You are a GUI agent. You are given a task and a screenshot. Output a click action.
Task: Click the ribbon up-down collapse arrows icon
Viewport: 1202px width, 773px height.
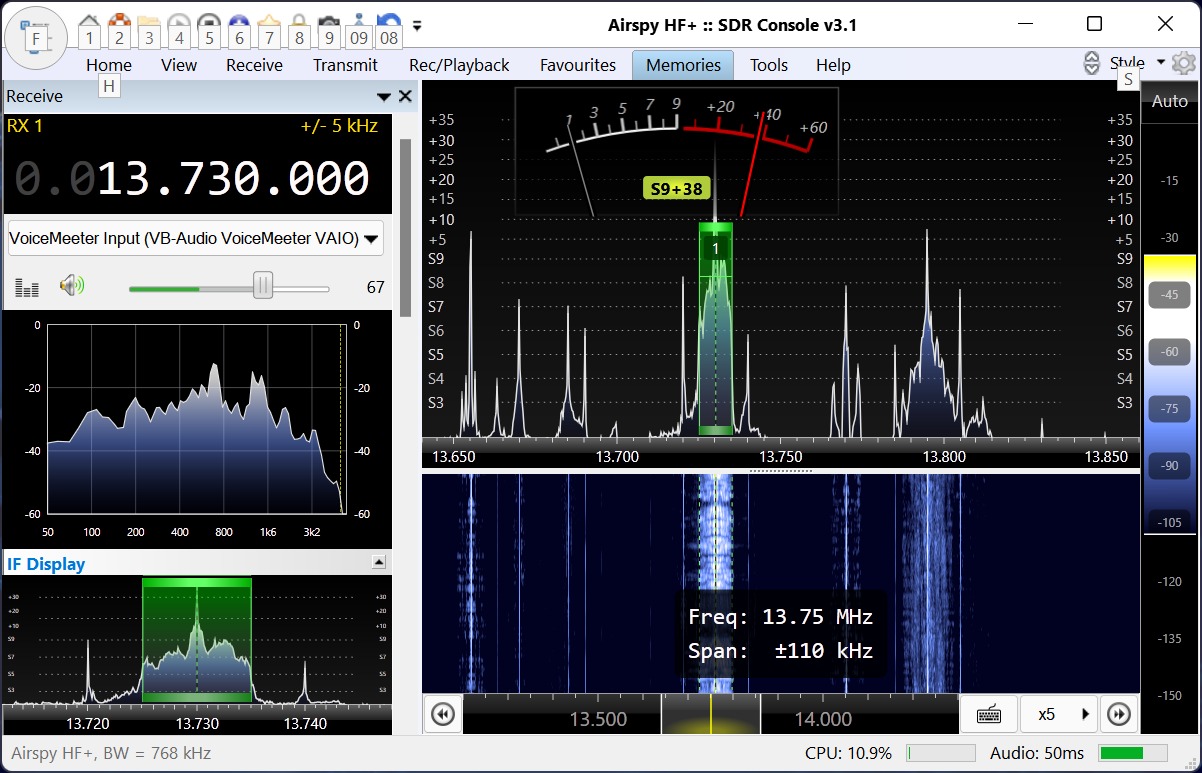(x=1092, y=64)
